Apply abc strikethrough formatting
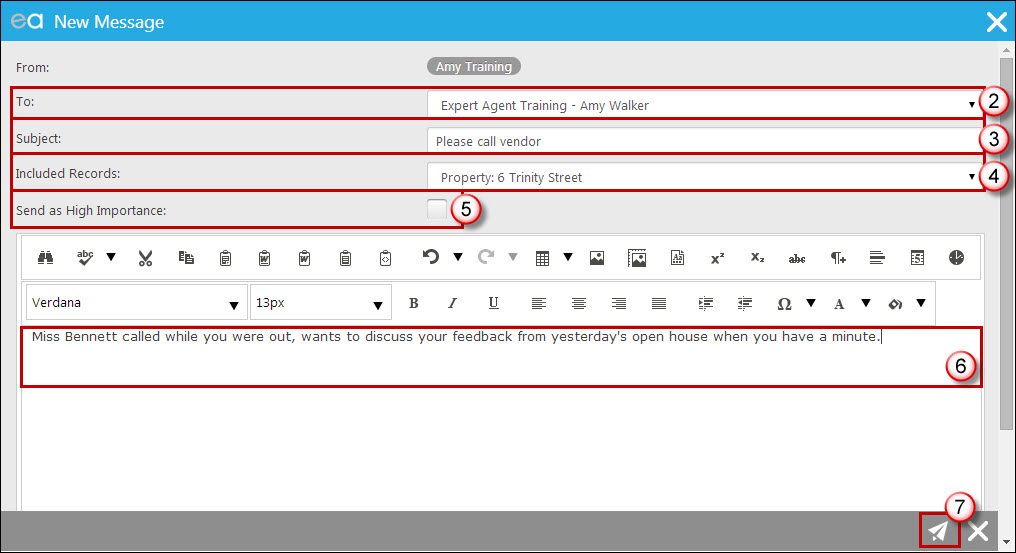Image resolution: width=1016 pixels, height=553 pixels. (x=797, y=259)
